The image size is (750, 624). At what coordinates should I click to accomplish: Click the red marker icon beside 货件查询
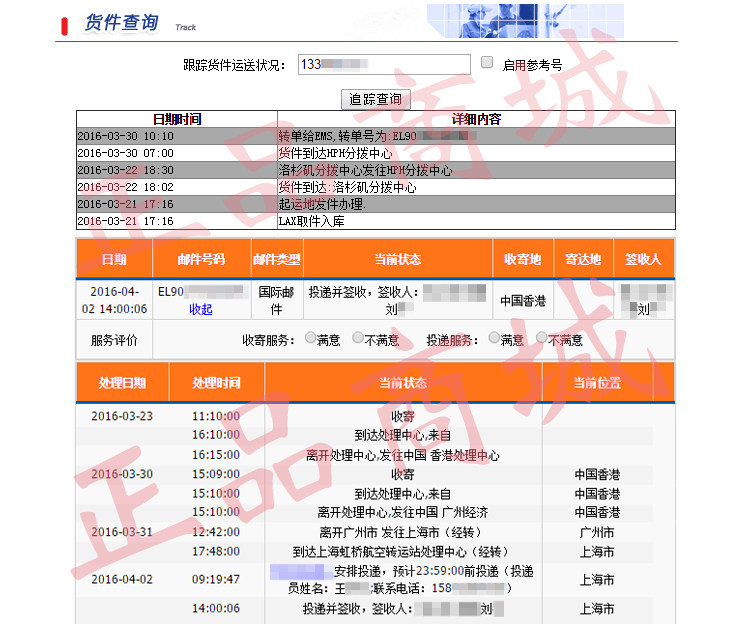point(65,26)
